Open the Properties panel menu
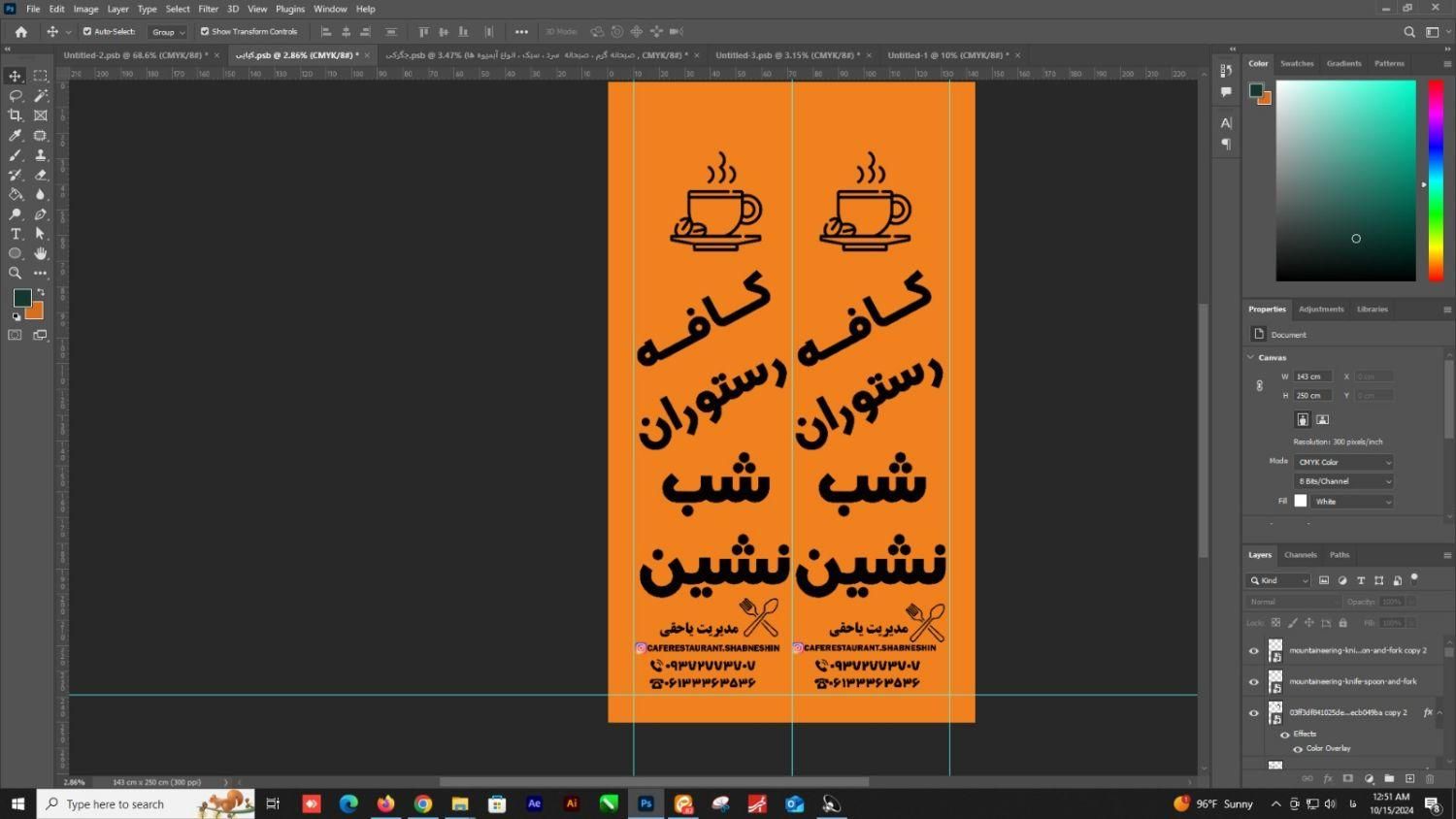This screenshot has height=819, width=1456. (x=1446, y=310)
